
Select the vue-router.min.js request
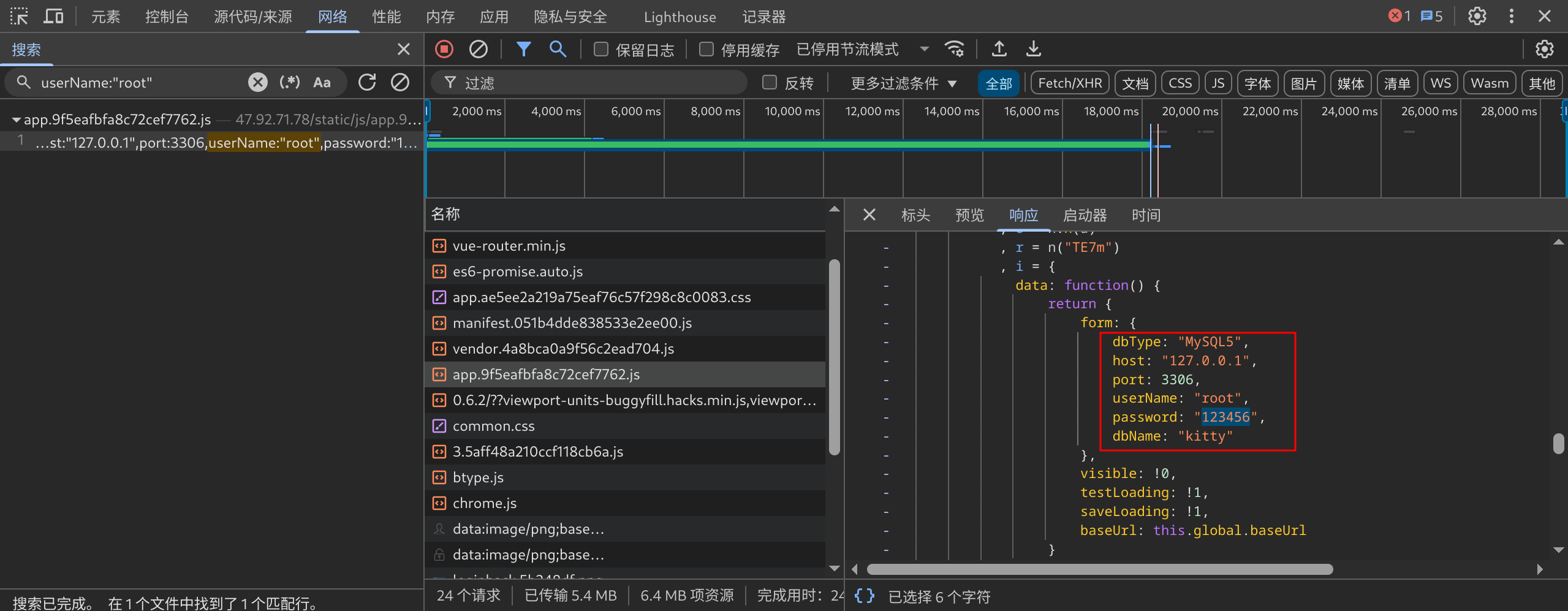pos(625,246)
